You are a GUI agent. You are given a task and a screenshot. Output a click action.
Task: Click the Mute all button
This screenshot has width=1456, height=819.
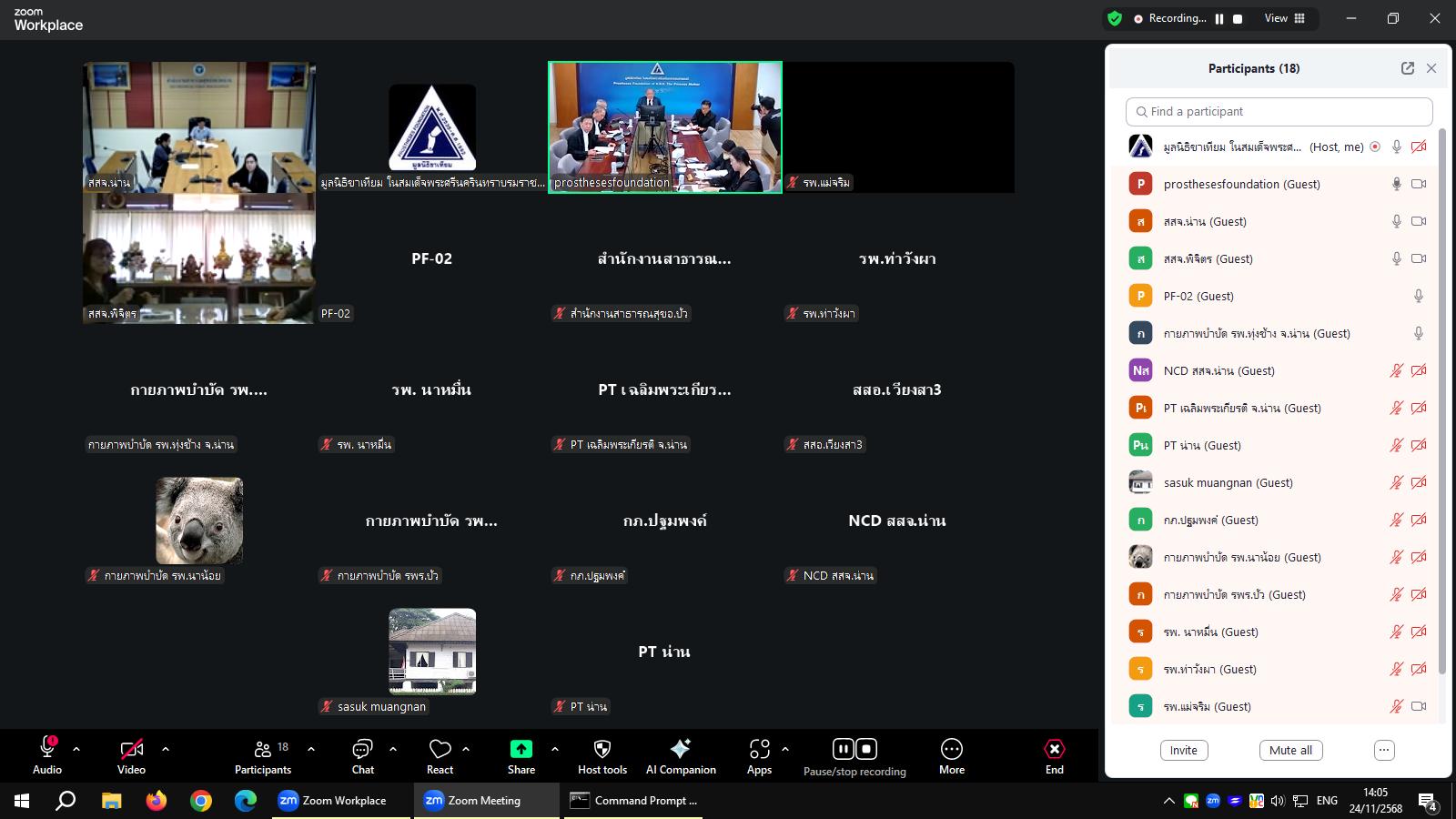[1290, 751]
